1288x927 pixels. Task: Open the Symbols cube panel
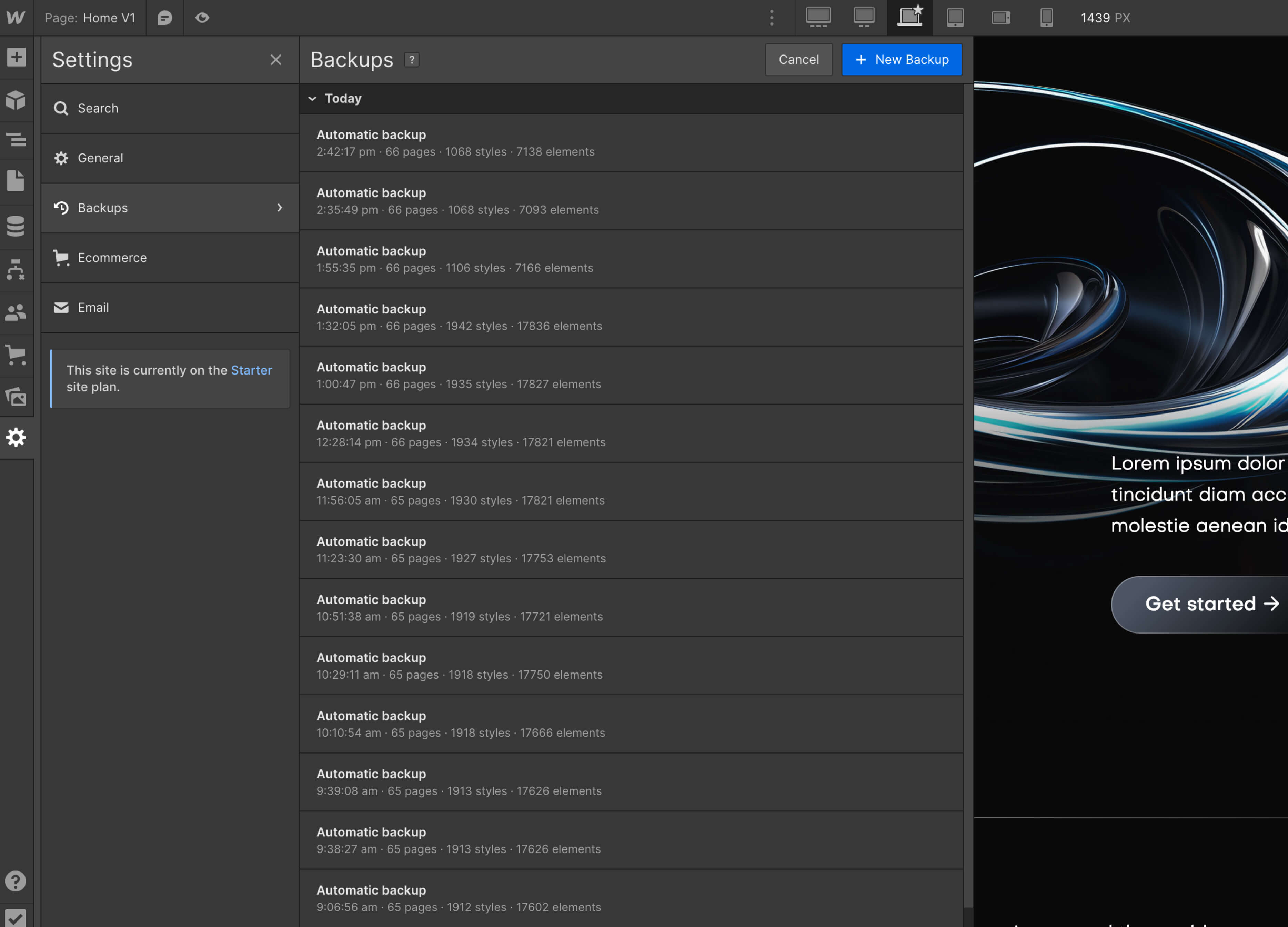tap(17, 100)
